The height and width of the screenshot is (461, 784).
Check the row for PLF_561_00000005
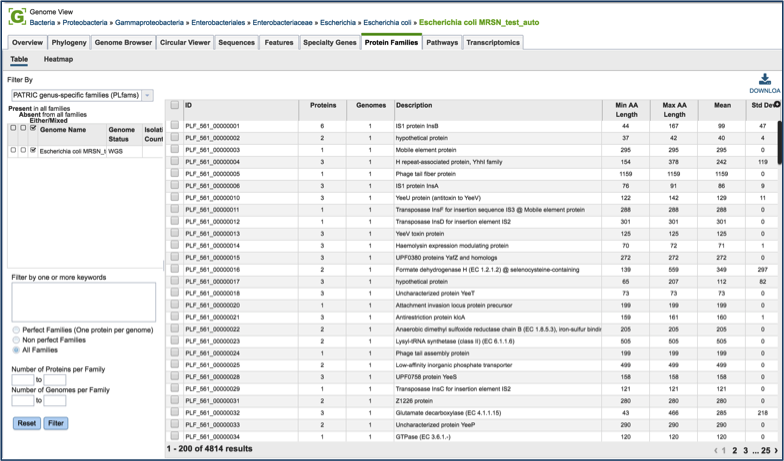pyautogui.click(x=174, y=173)
